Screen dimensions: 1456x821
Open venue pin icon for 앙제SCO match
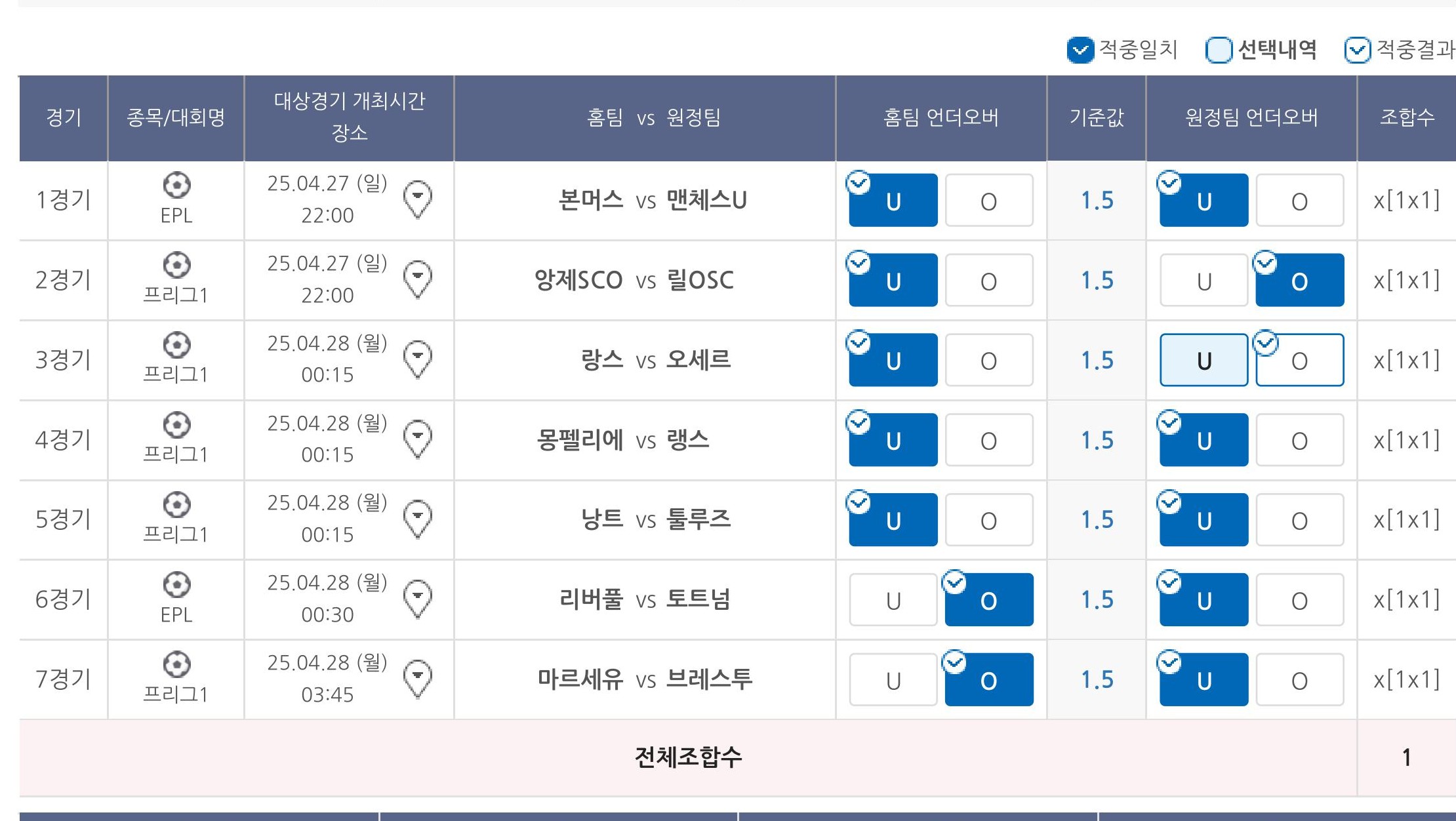pos(418,279)
